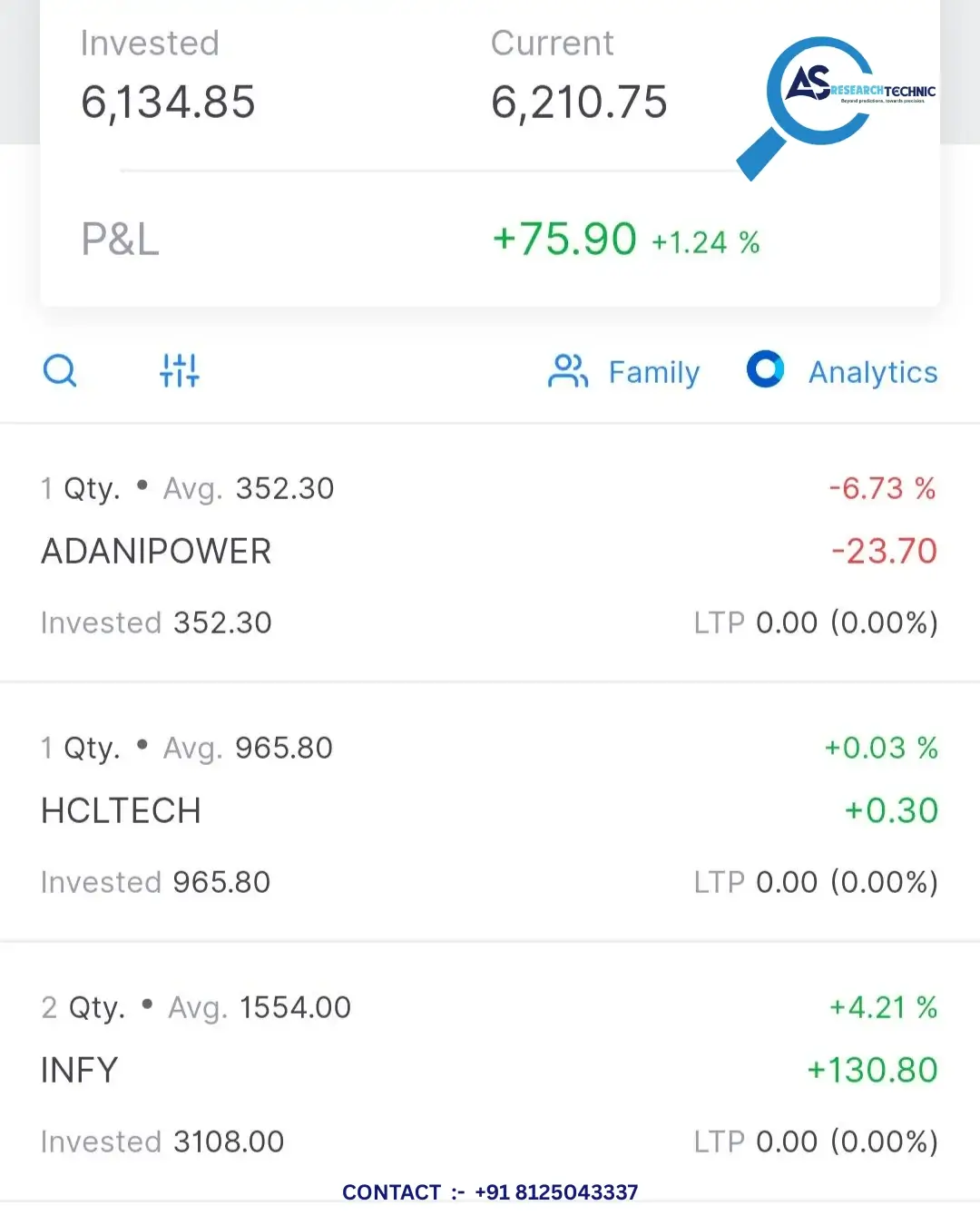Select the HCLTECH holding row
Image resolution: width=980 pixels, height=1225 pixels.
(x=490, y=812)
